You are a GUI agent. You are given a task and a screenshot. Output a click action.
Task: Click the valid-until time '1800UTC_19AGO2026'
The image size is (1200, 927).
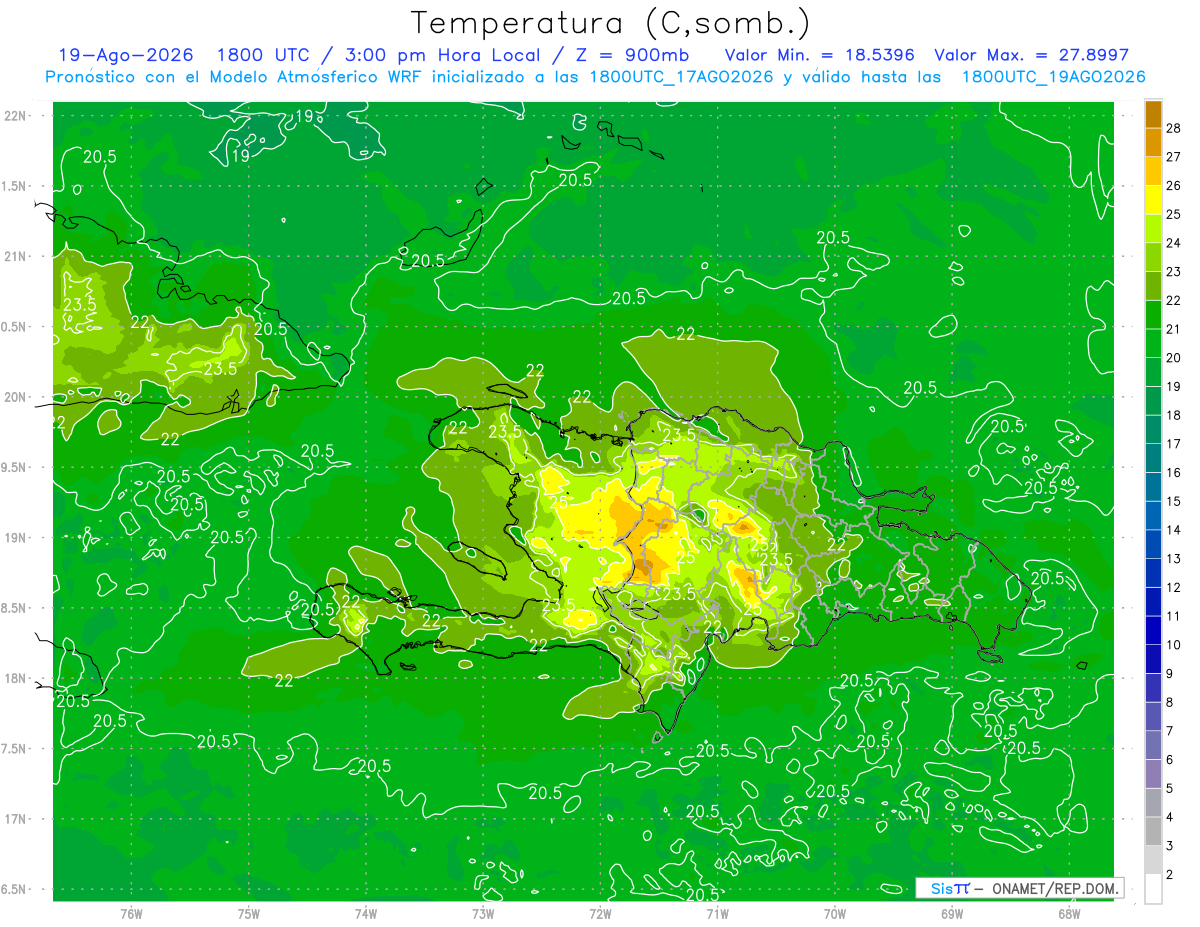point(1053,76)
